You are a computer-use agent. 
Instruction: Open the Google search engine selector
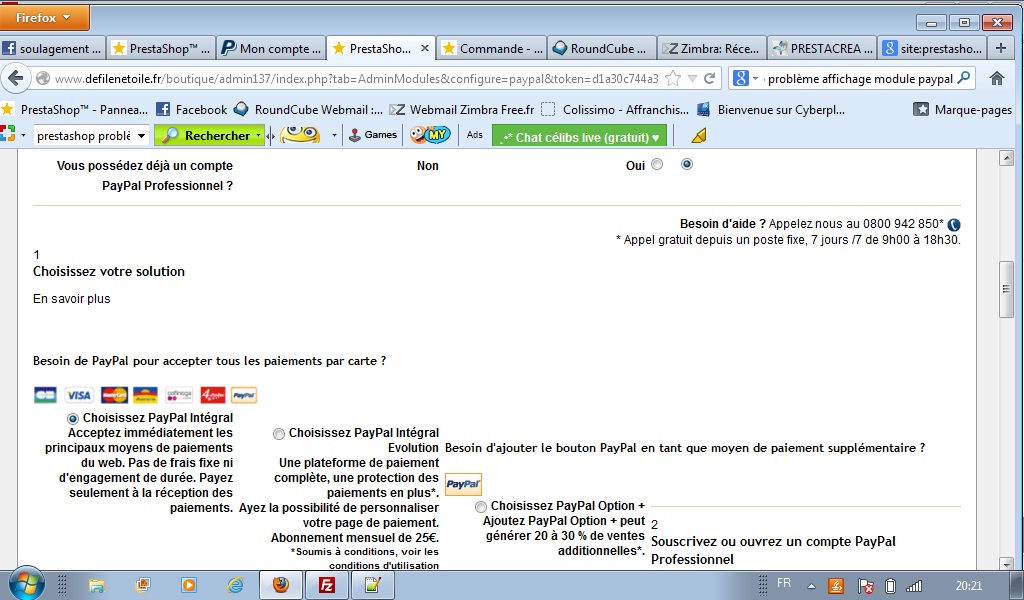pyautogui.click(x=745, y=78)
